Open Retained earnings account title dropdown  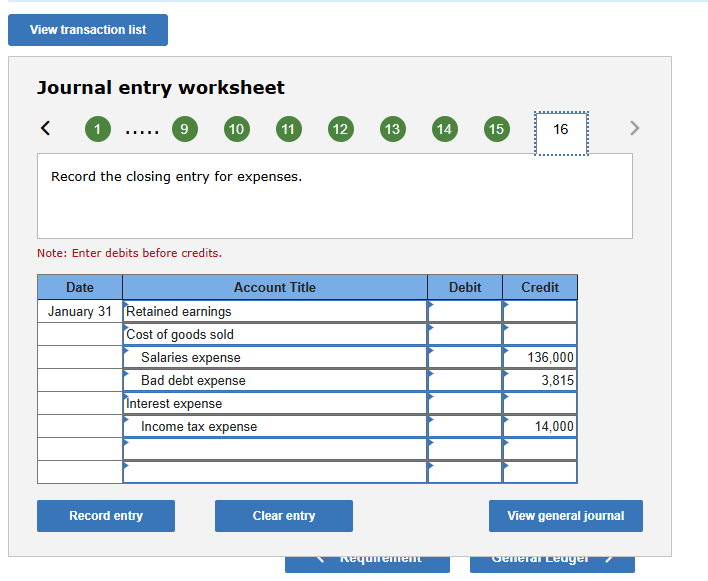[x=275, y=311]
